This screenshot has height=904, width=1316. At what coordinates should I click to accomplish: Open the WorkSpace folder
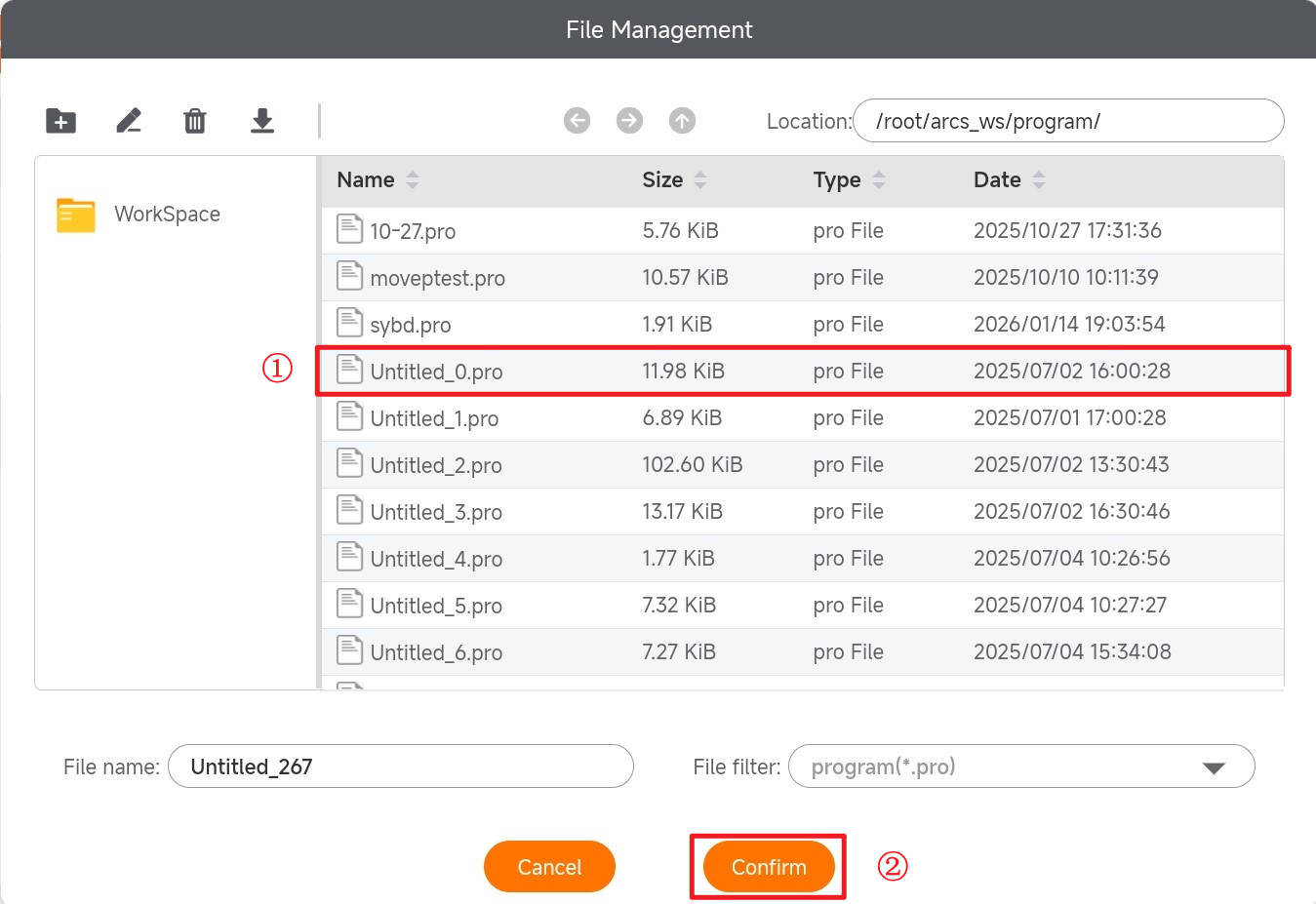coord(166,215)
